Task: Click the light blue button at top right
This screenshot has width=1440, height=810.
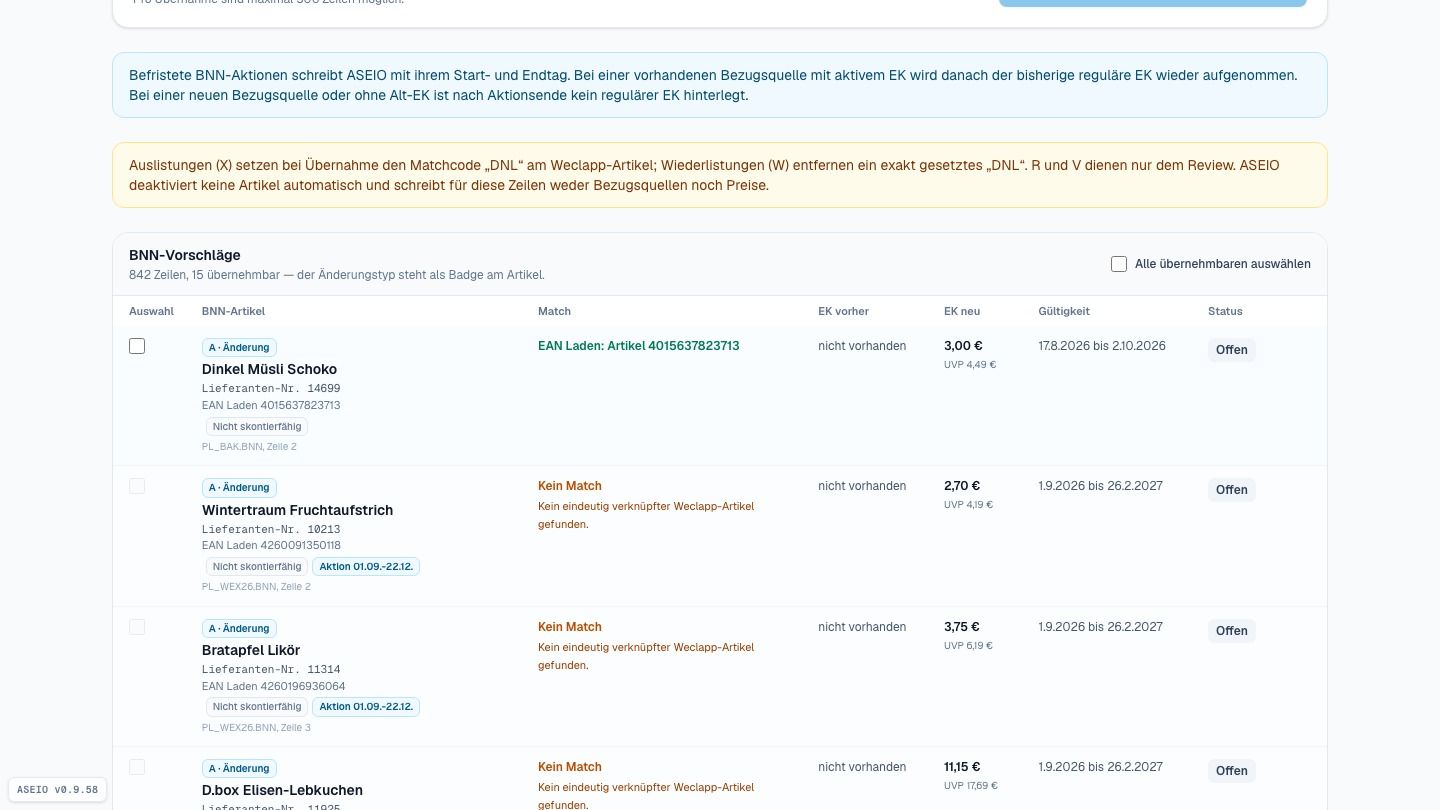Action: pyautogui.click(x=1152, y=3)
